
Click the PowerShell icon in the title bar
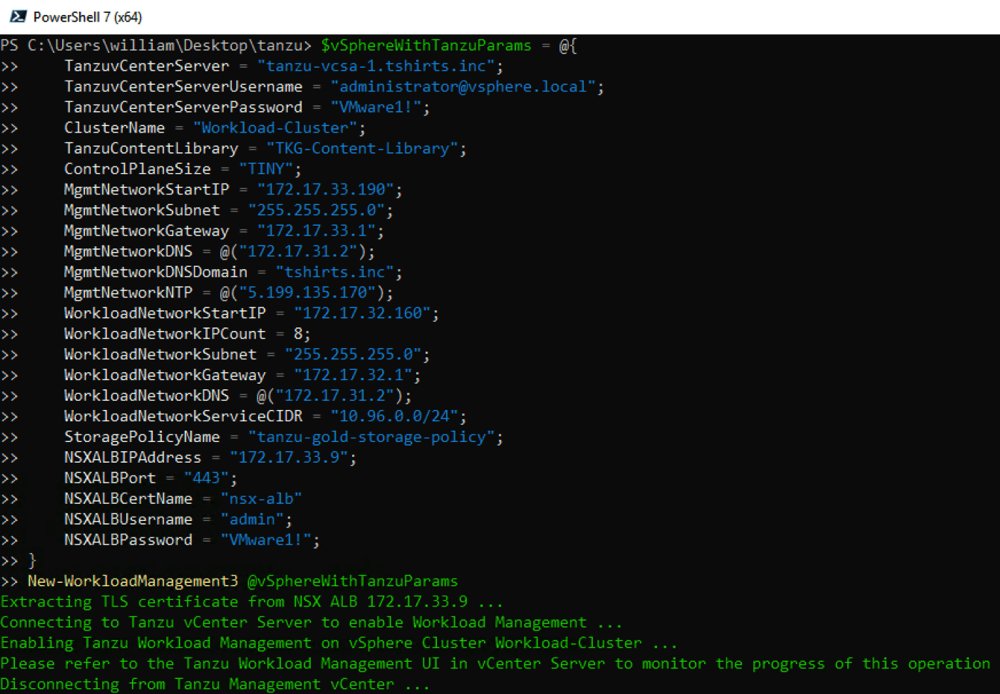tap(18, 17)
